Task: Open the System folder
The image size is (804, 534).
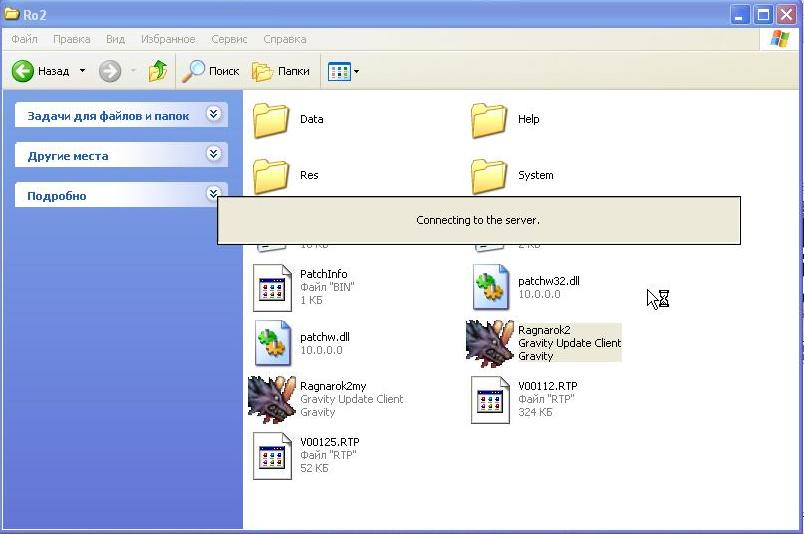Action: coord(489,176)
